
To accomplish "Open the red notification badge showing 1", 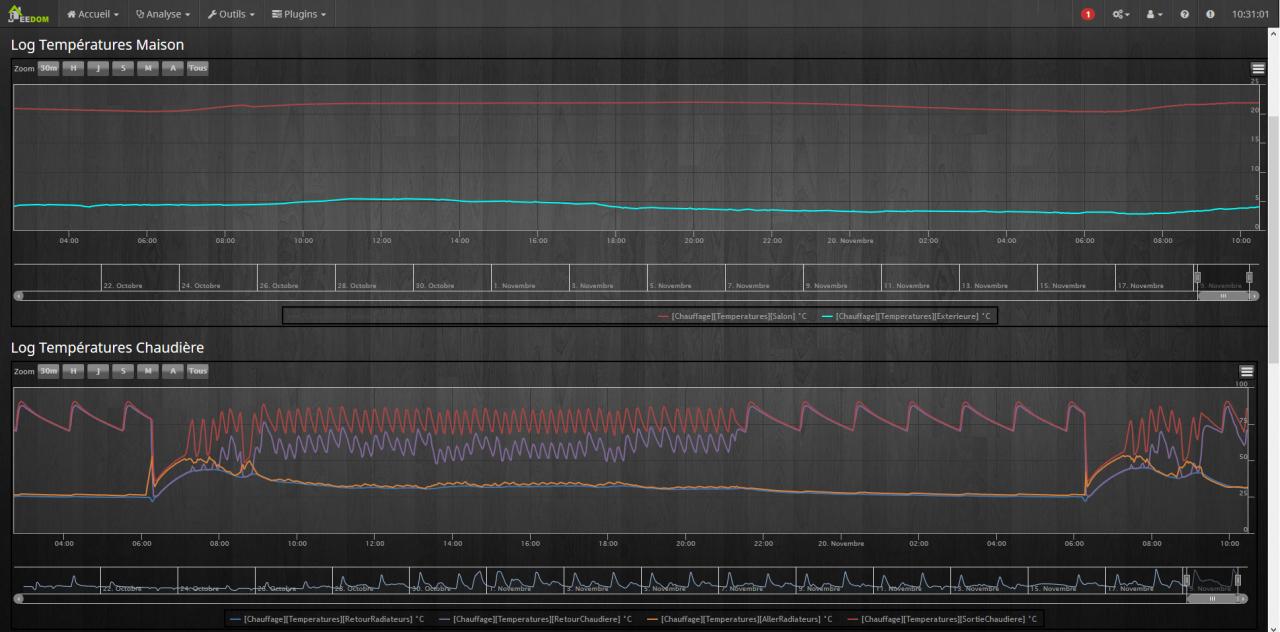I will click(1088, 14).
